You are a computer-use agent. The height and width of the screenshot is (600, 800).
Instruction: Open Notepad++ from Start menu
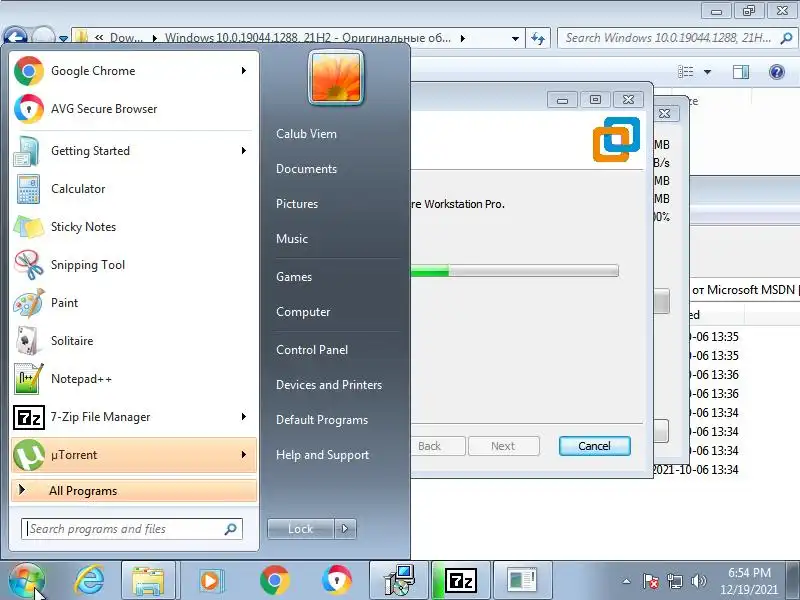(x=133, y=379)
